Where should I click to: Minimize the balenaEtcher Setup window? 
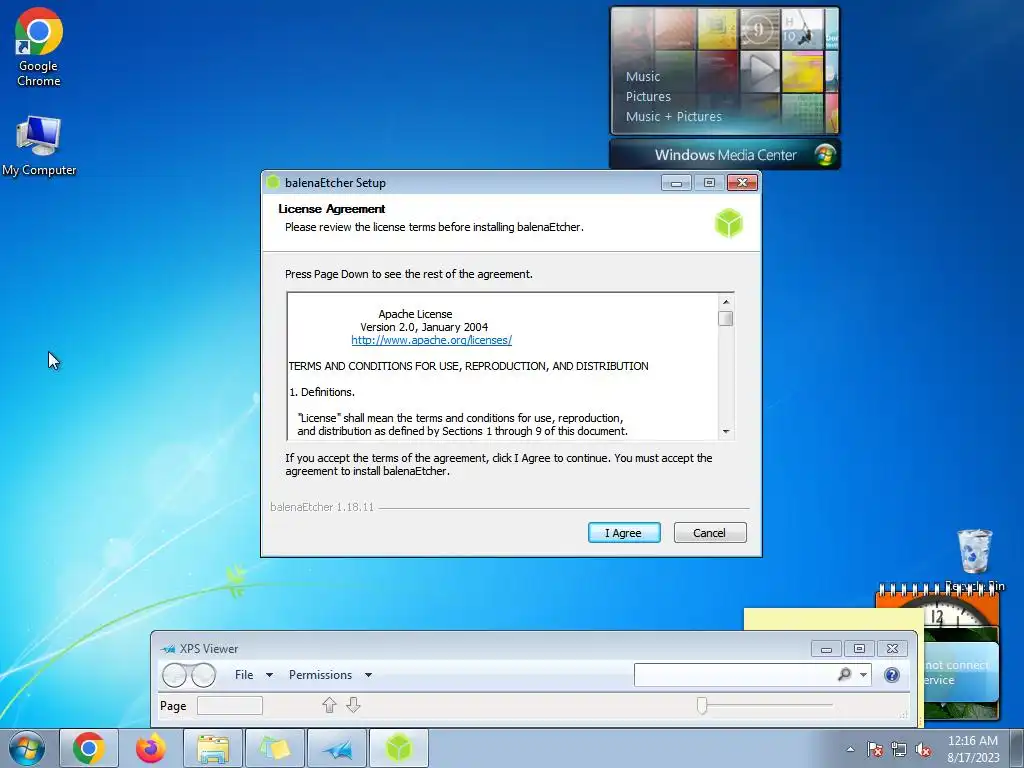(x=676, y=183)
